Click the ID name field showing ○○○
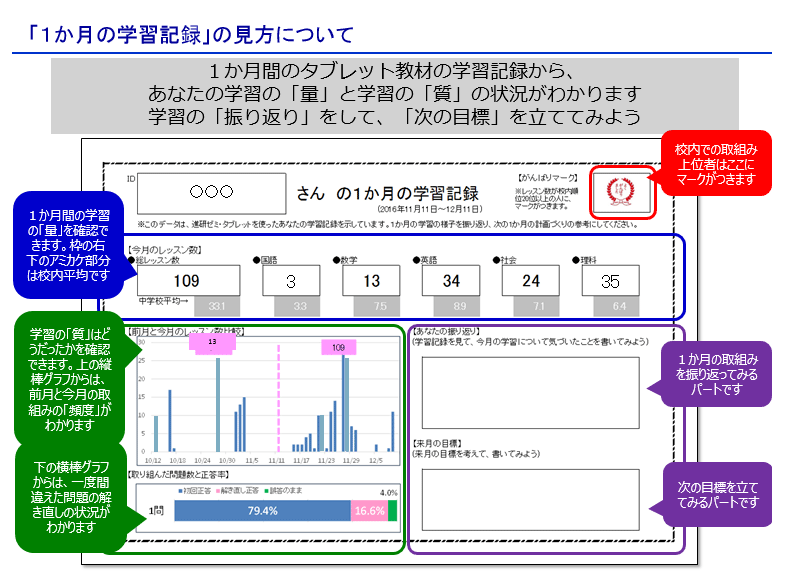 pos(211,191)
